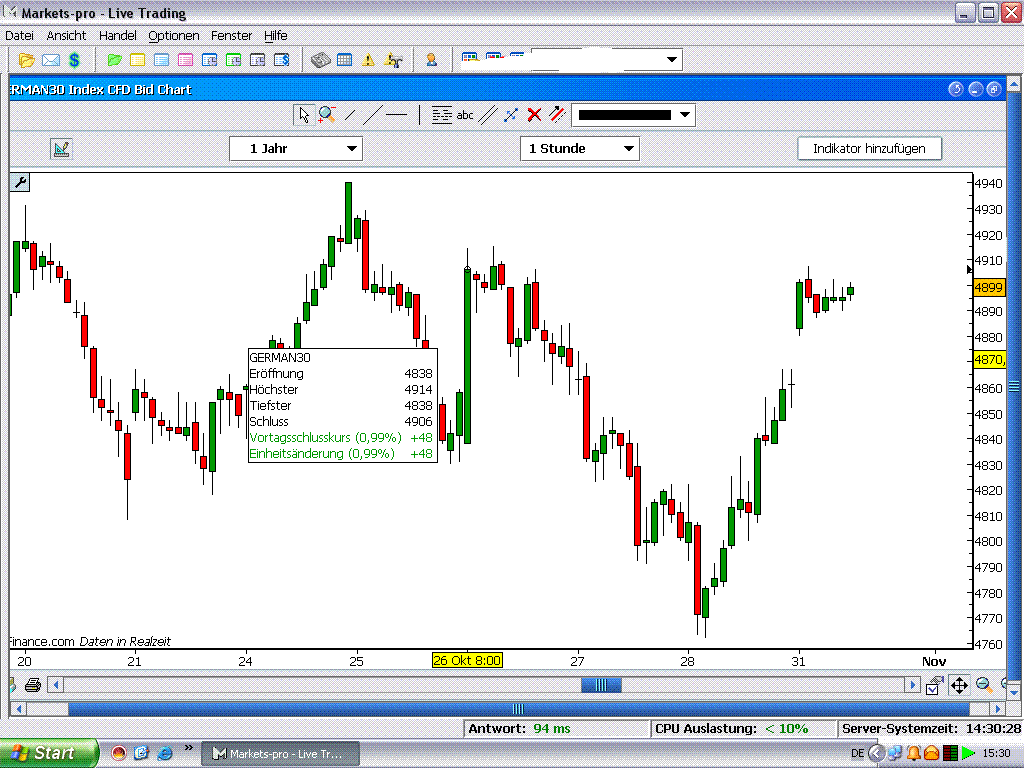Click the envelope mail icon

pos(51,60)
